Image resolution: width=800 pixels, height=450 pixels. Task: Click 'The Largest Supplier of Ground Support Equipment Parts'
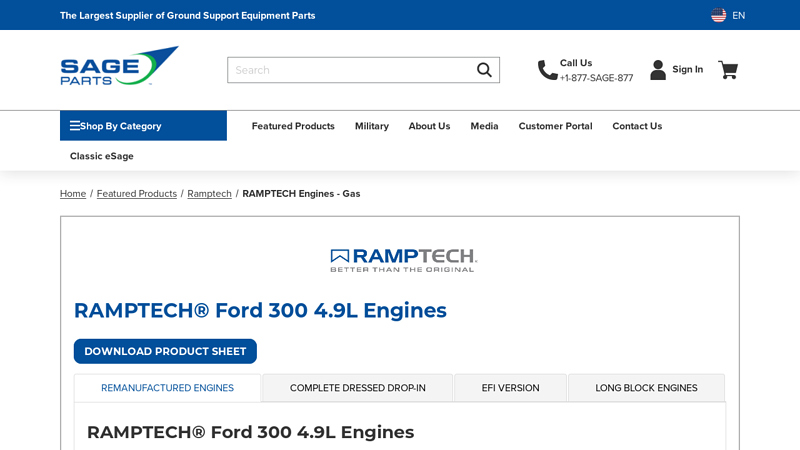(187, 15)
